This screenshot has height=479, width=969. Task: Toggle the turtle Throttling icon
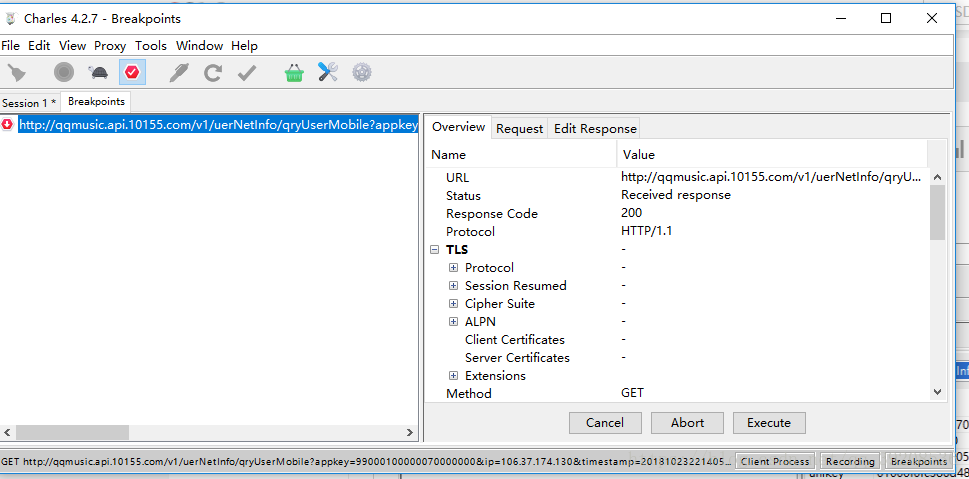[x=98, y=73]
